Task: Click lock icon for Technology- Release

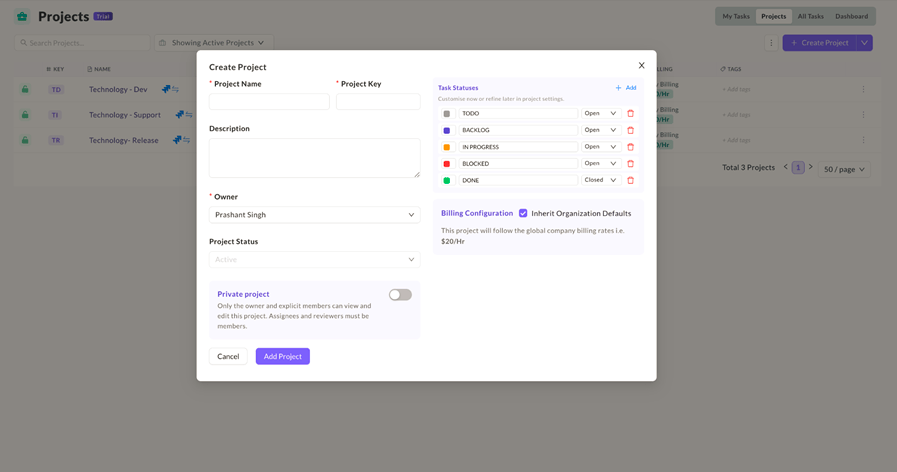Action: pyautogui.click(x=25, y=140)
